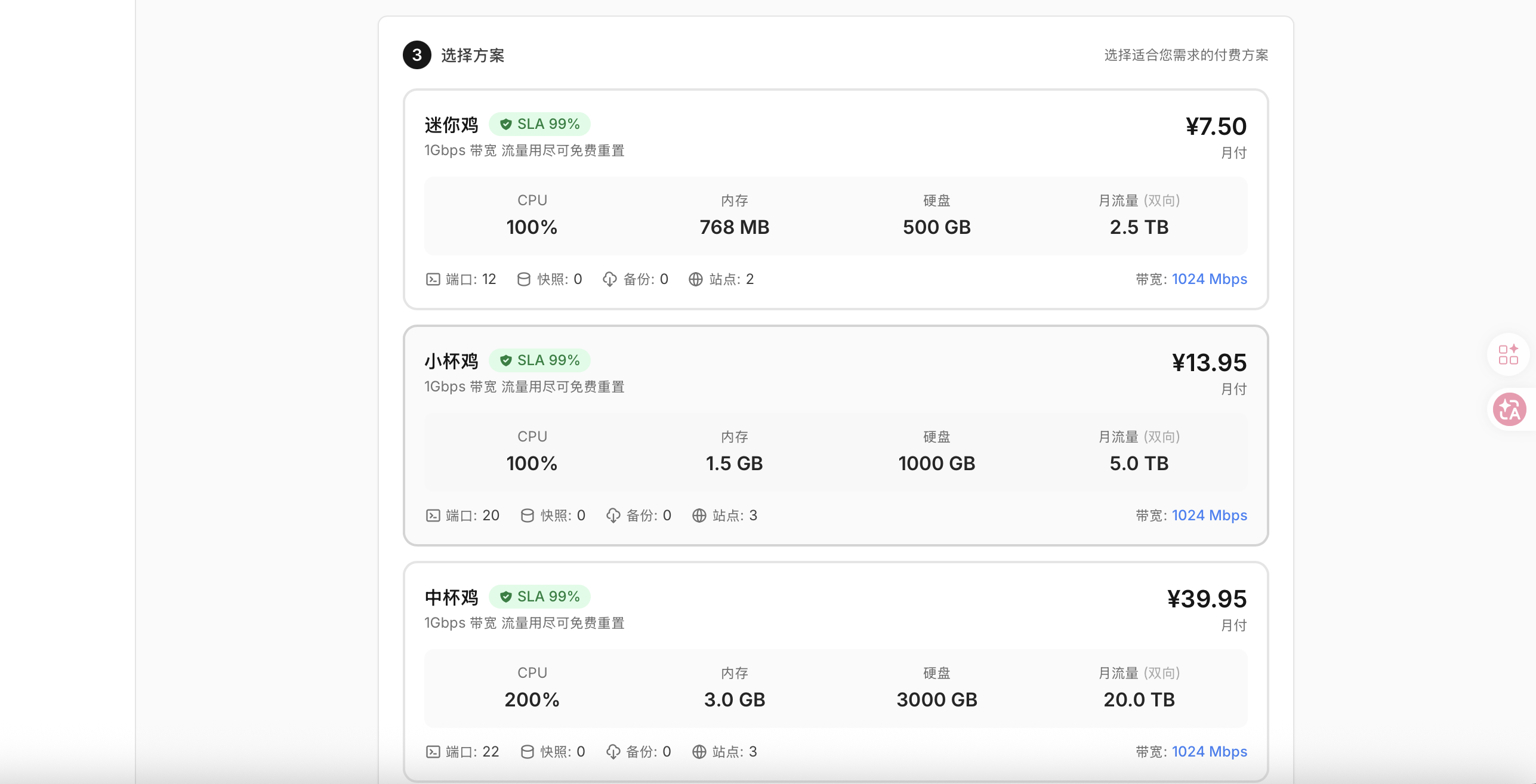Click the sites globe icon in 小杯鸡 plan
The image size is (1536, 784).
point(699,516)
